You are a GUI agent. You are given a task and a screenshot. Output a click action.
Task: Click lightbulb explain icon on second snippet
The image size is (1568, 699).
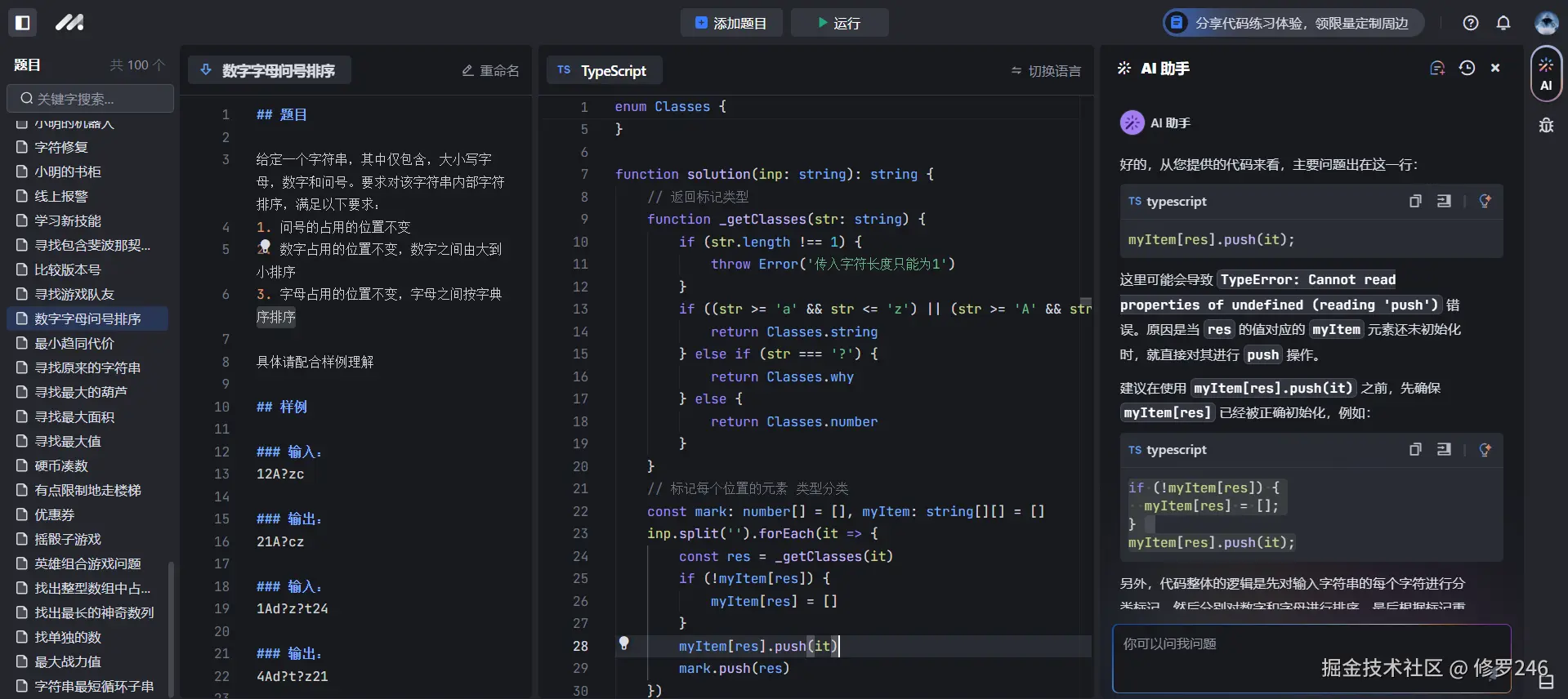tap(1485, 449)
